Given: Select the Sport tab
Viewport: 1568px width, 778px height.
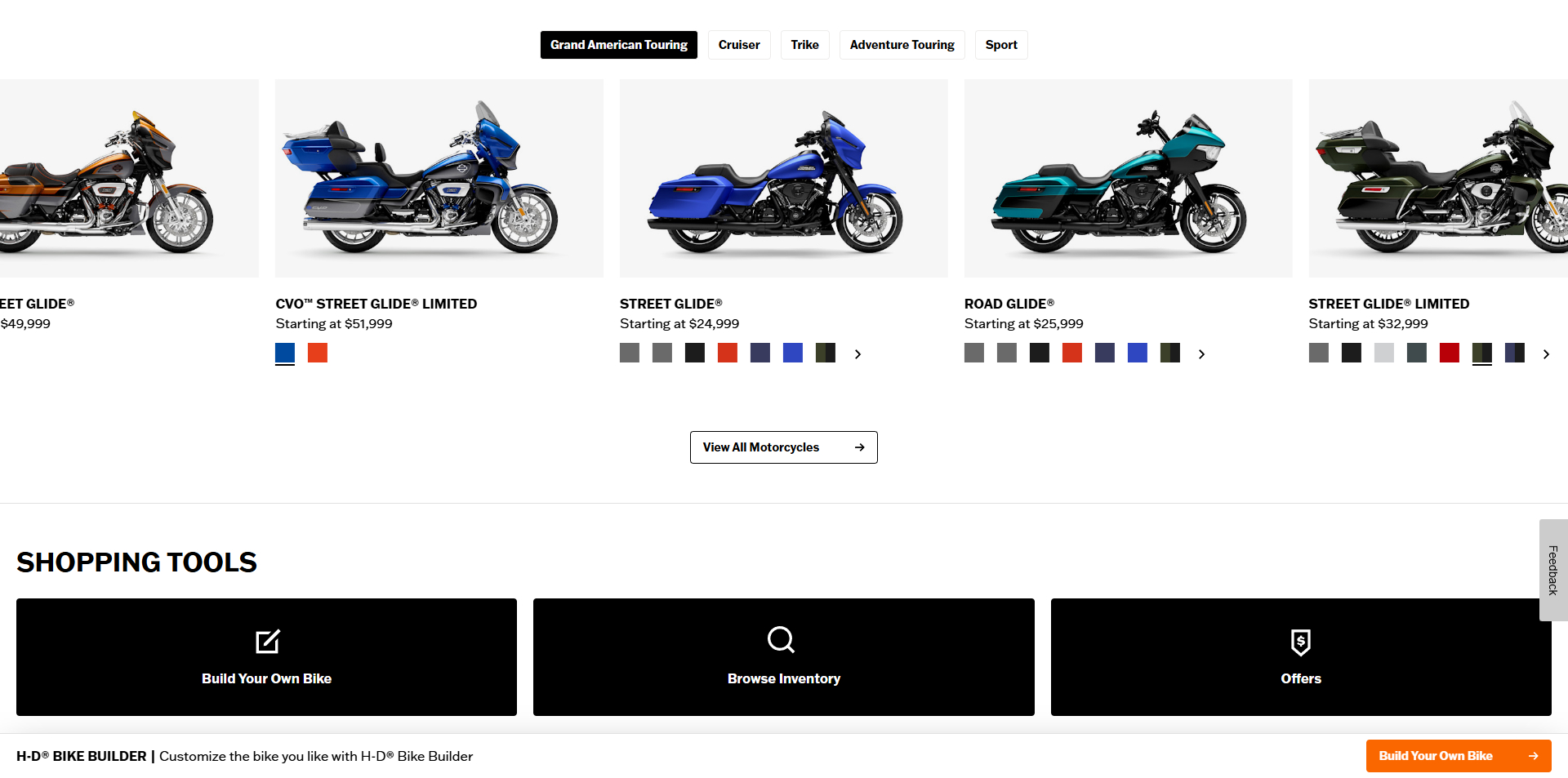Looking at the screenshot, I should (1001, 45).
